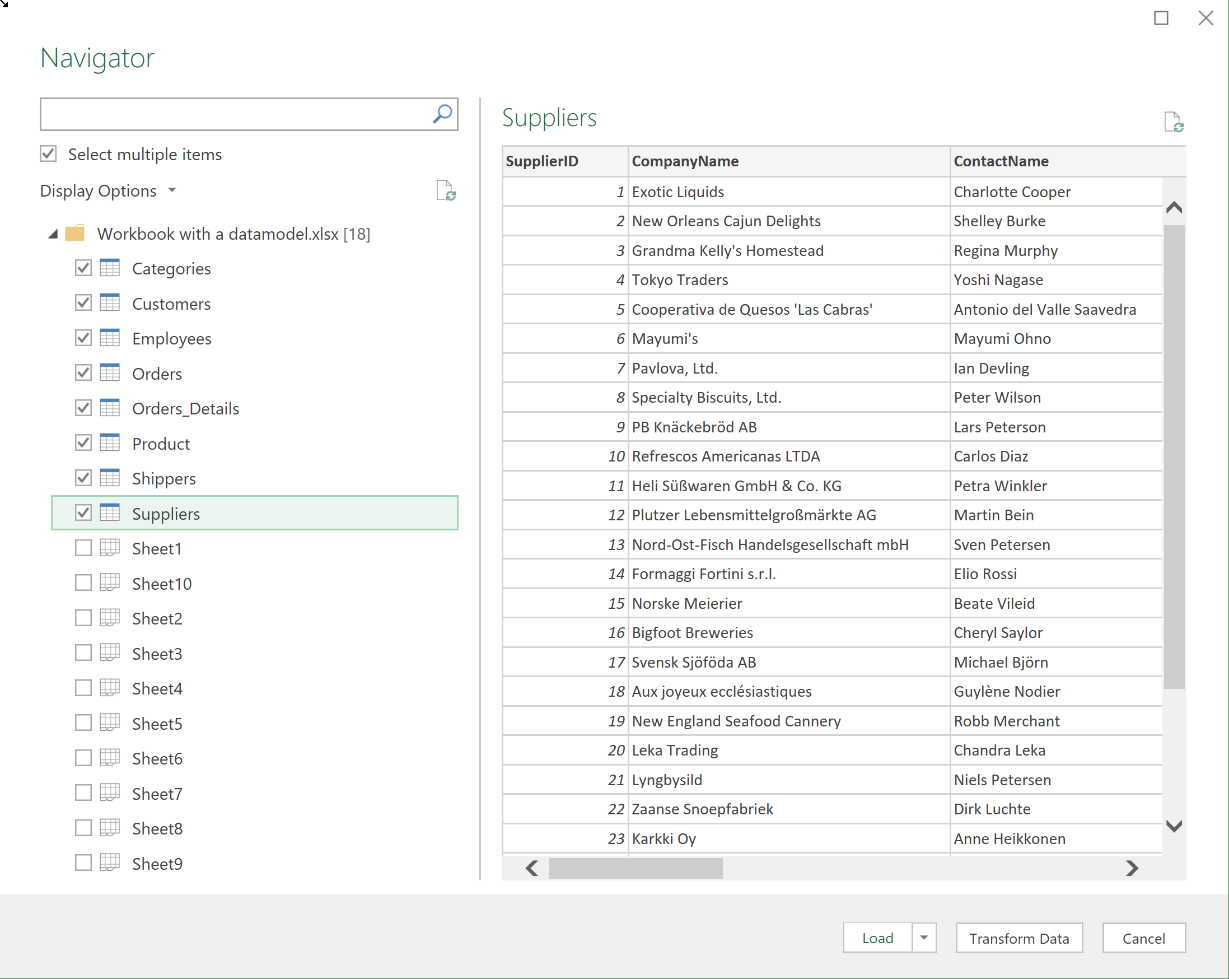Image resolution: width=1229 pixels, height=979 pixels.
Task: Click the Sheet7 worksheet icon
Action: (110, 793)
